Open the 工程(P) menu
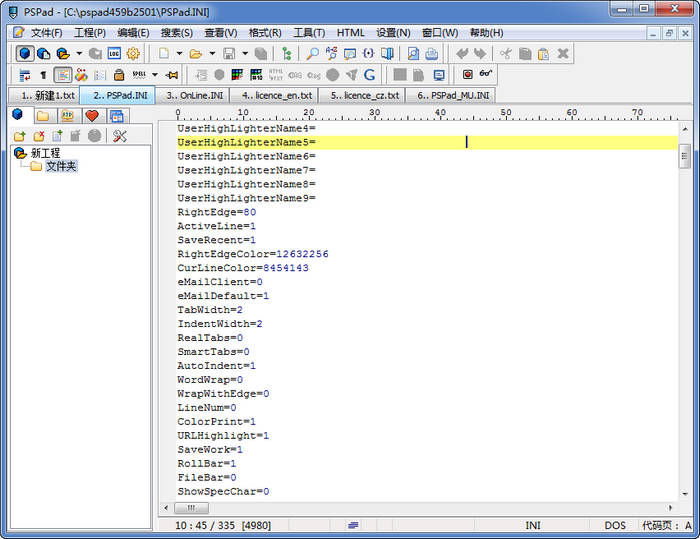Viewport: 700px width, 539px height. tap(90, 33)
